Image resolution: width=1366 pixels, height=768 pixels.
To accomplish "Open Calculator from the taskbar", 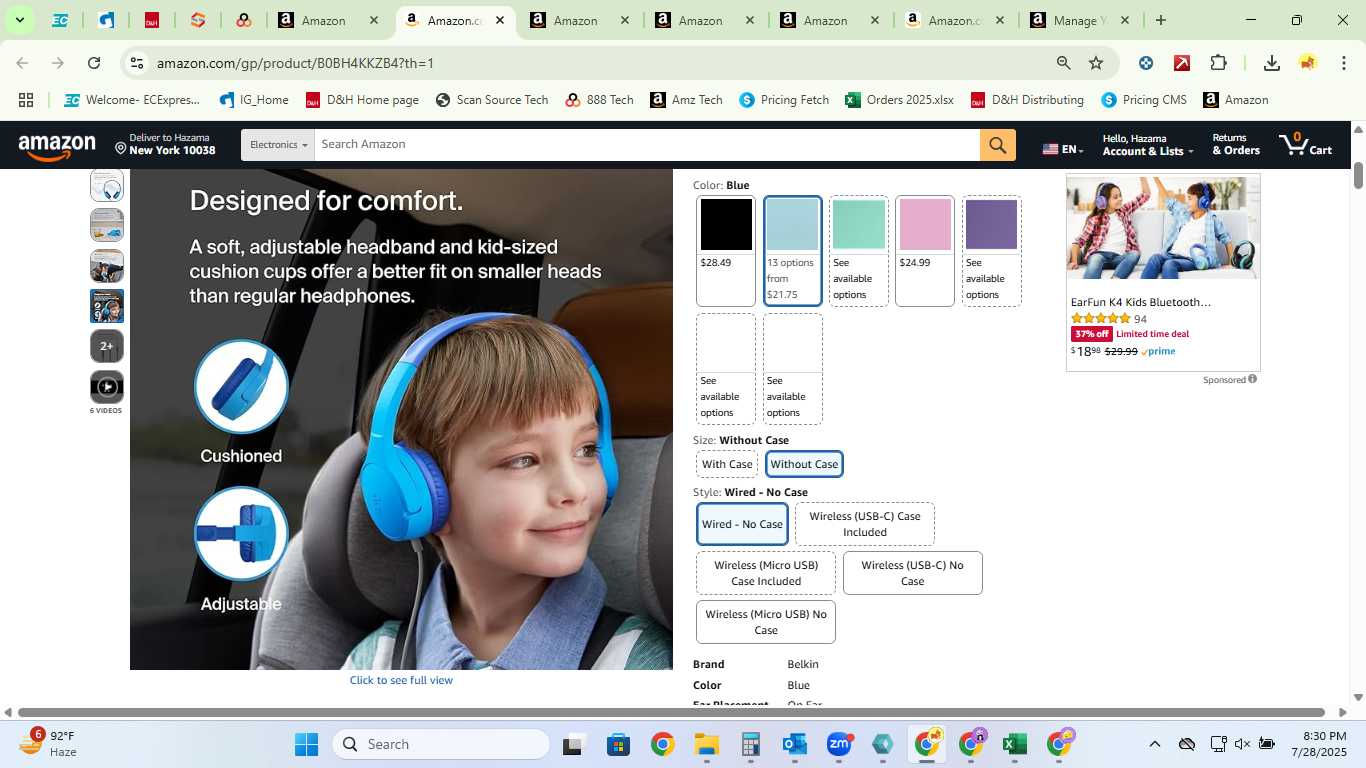I will (x=751, y=744).
